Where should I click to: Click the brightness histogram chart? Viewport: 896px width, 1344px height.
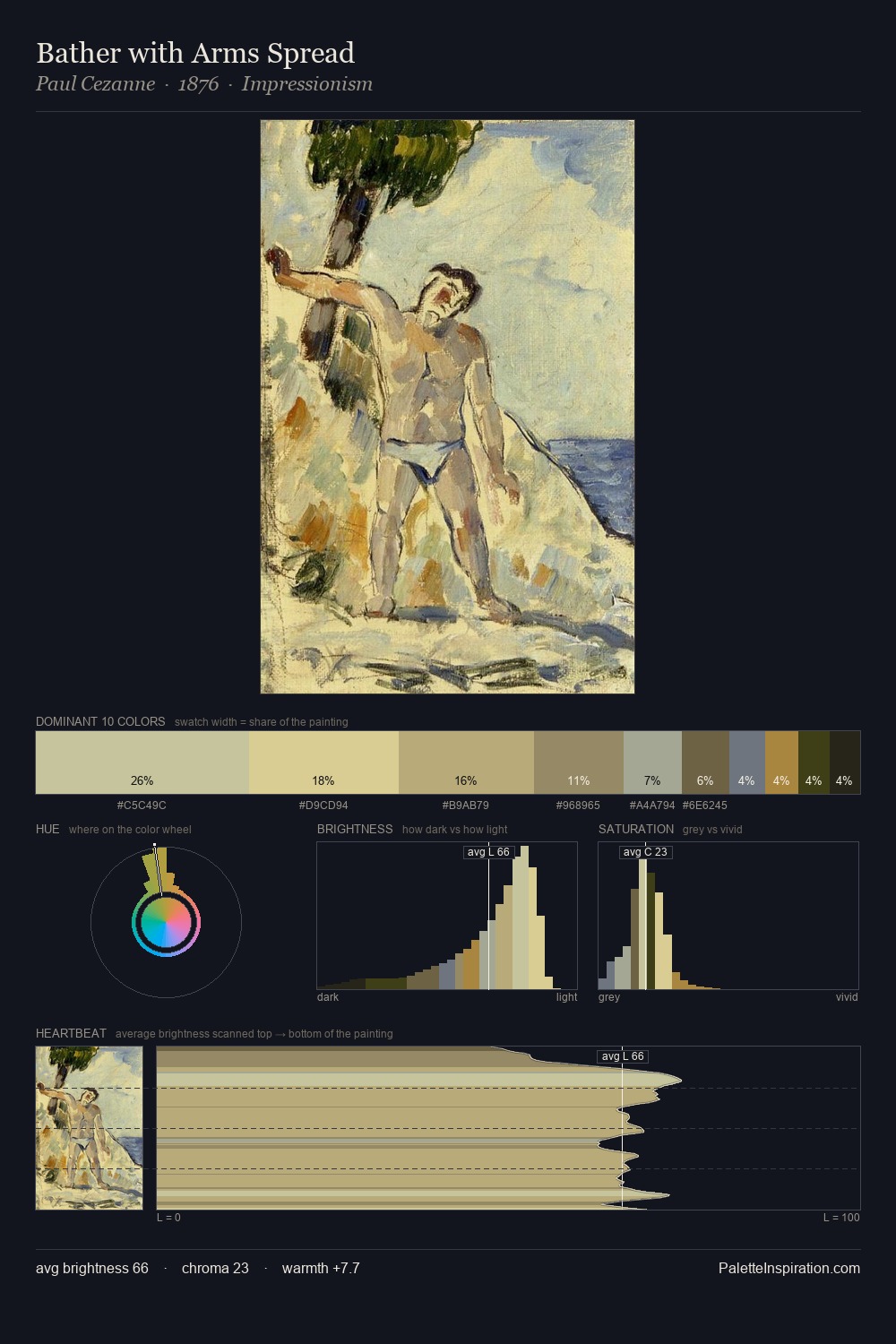[447, 916]
